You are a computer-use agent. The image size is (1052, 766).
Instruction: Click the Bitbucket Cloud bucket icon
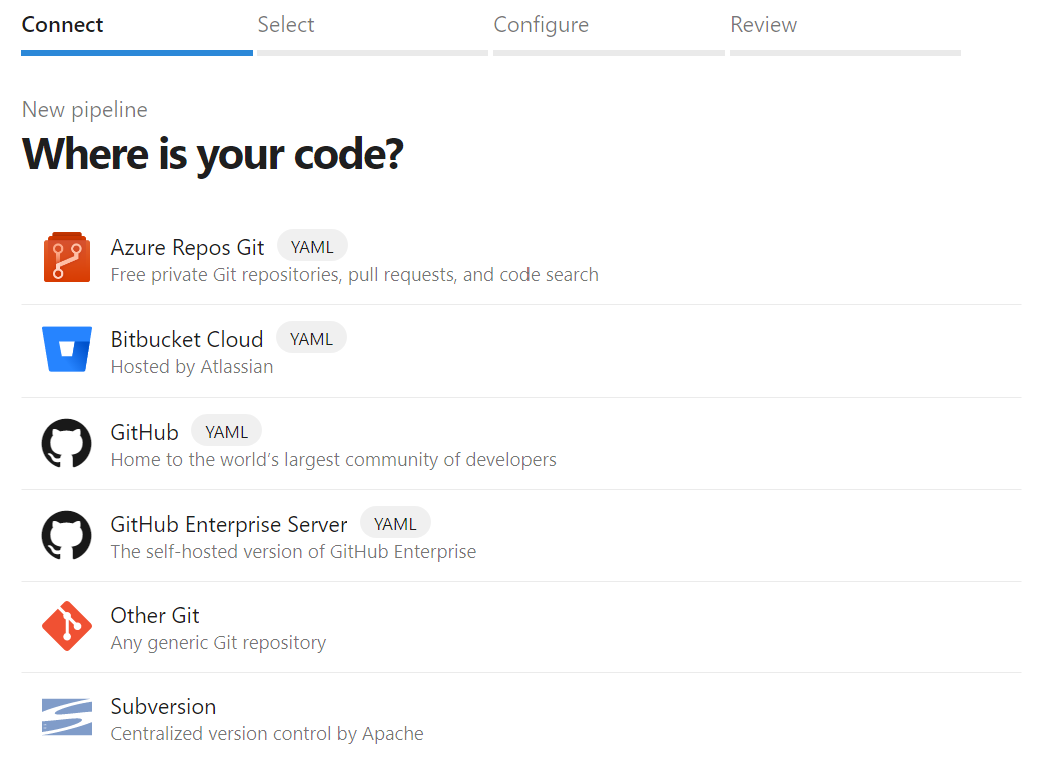pyautogui.click(x=66, y=349)
